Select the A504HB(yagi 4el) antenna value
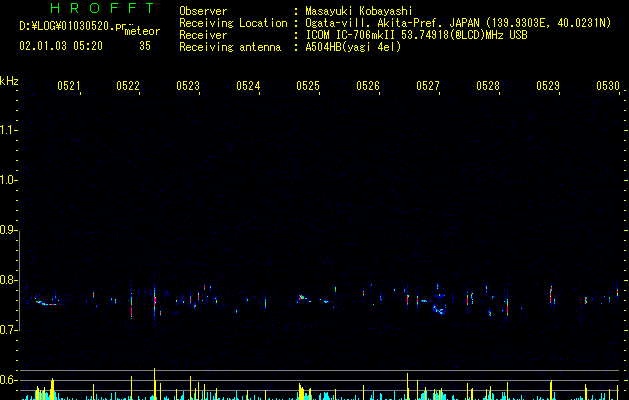629x400 pixels. click(353, 47)
